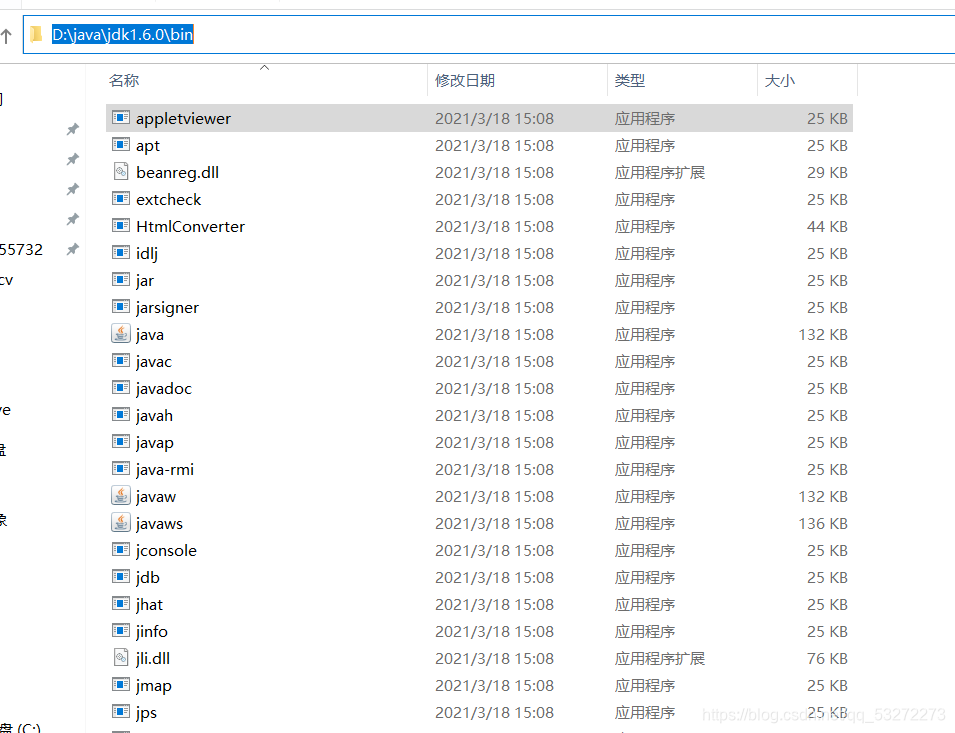Select the apt file name
The width and height of the screenshot is (955, 733).
click(x=148, y=146)
